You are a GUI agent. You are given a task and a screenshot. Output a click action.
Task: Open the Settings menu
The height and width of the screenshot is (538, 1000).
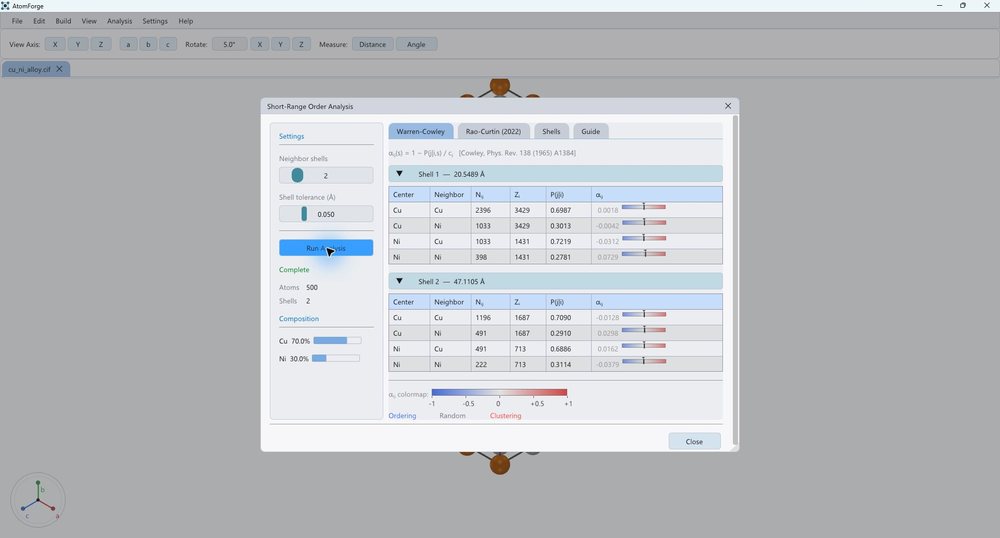pos(155,21)
